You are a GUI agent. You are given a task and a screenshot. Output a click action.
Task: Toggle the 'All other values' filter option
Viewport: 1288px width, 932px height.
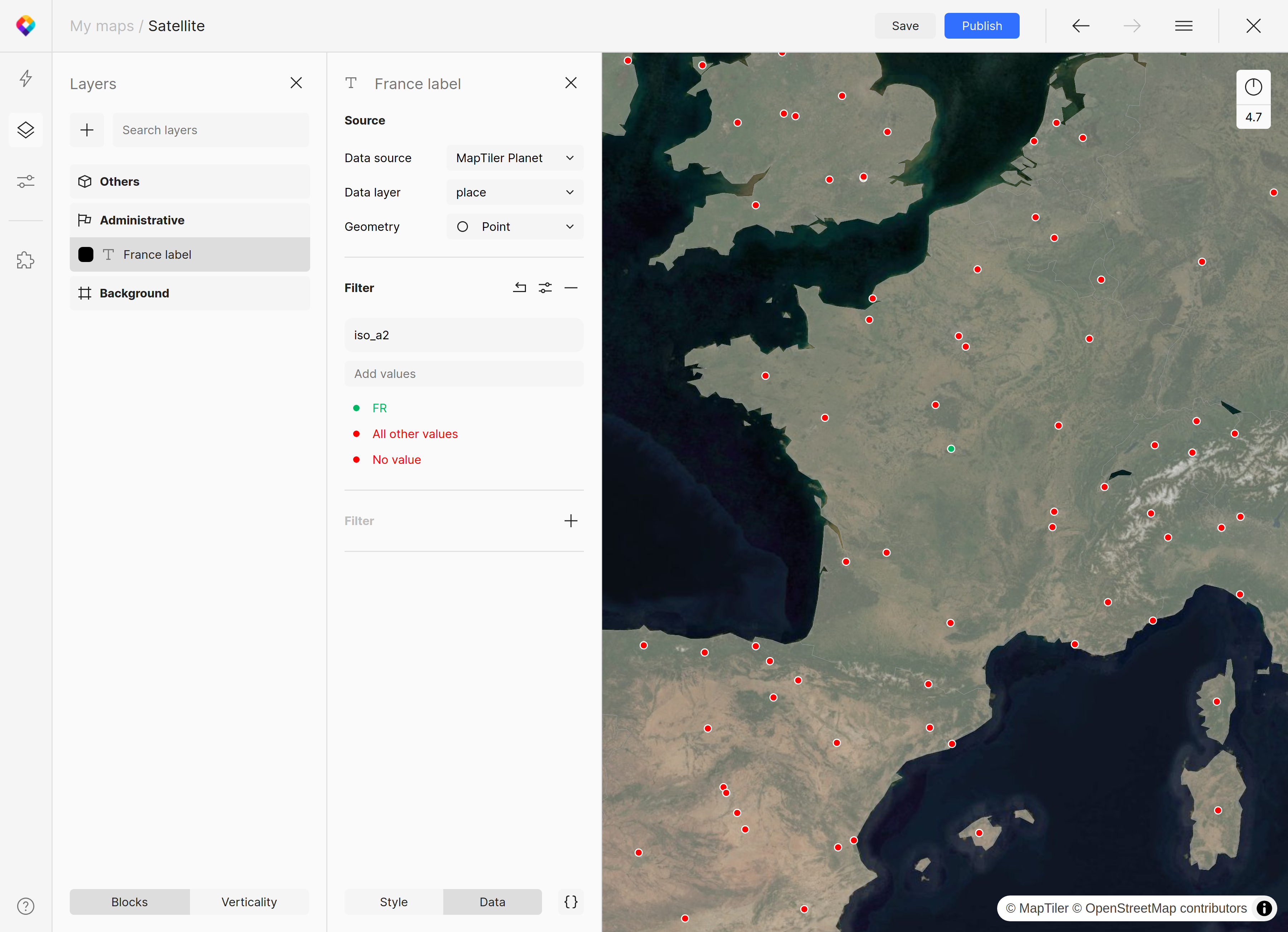415,434
